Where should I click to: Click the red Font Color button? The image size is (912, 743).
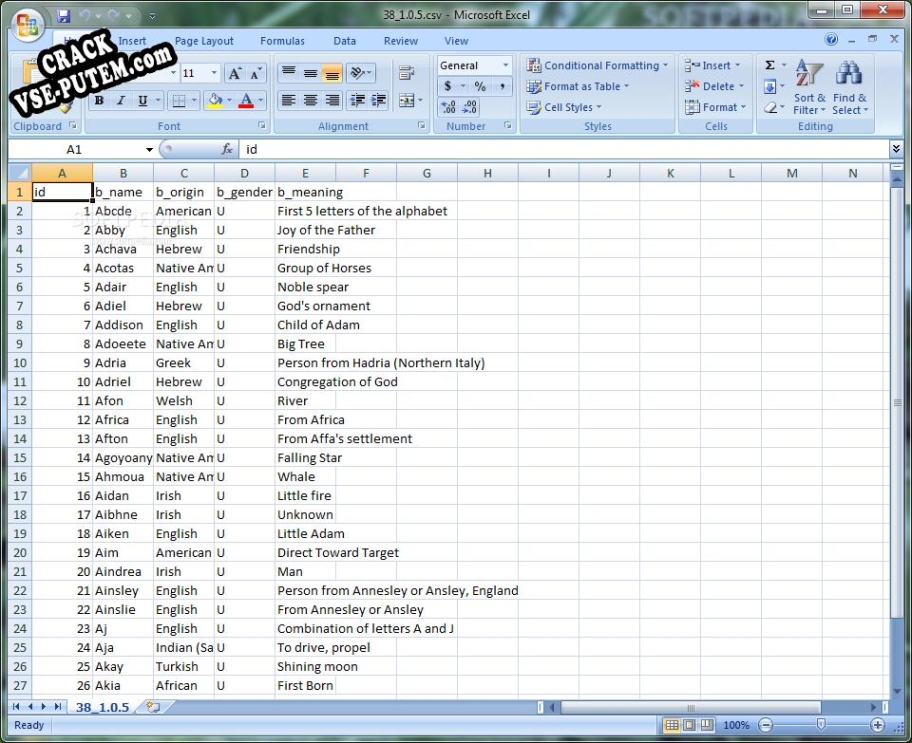click(246, 101)
